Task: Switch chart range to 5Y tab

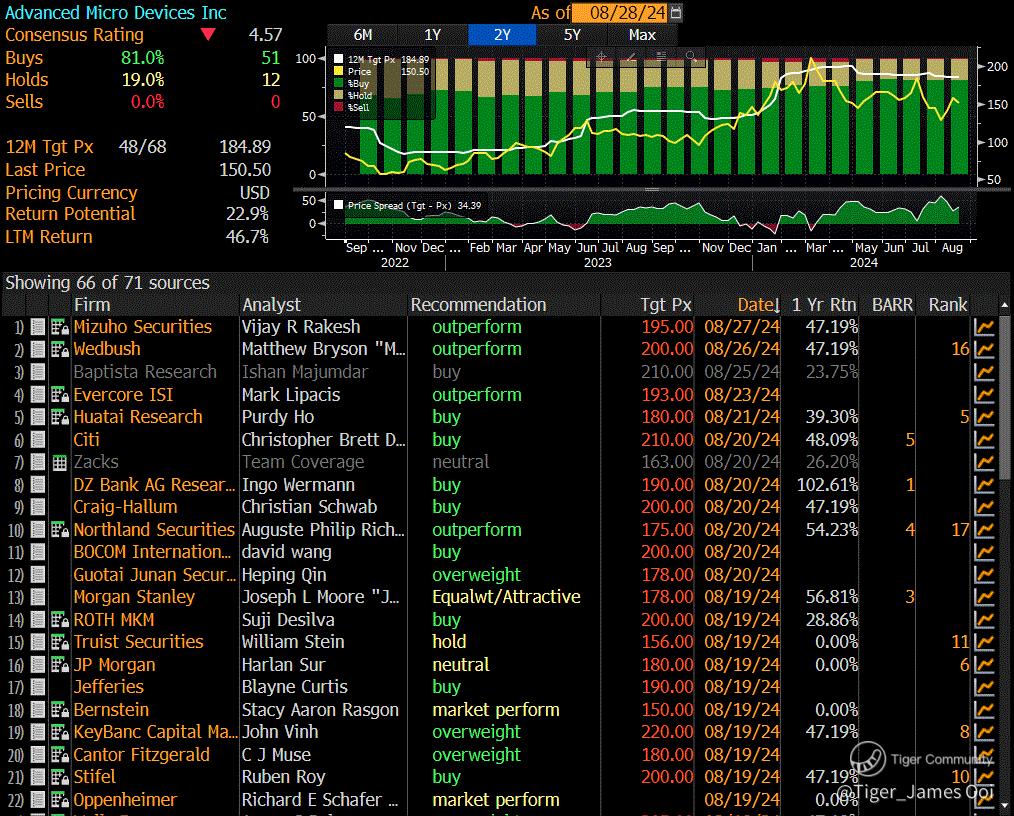Action: tap(572, 34)
